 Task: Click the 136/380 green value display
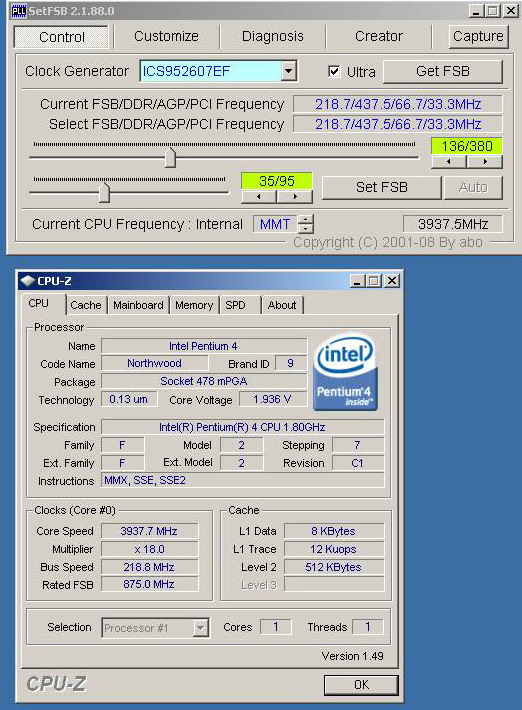point(467,146)
